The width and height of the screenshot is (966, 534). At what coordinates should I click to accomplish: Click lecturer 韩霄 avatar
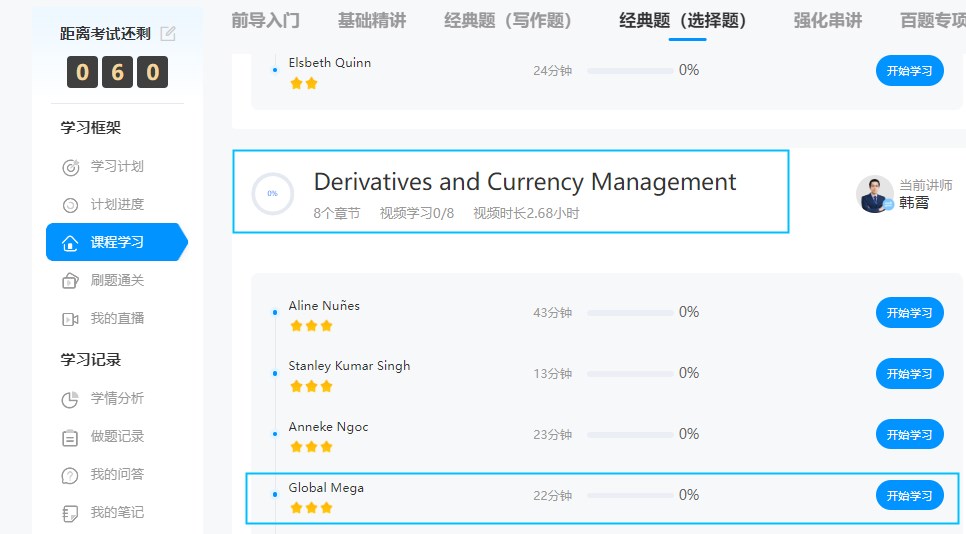tap(874, 194)
